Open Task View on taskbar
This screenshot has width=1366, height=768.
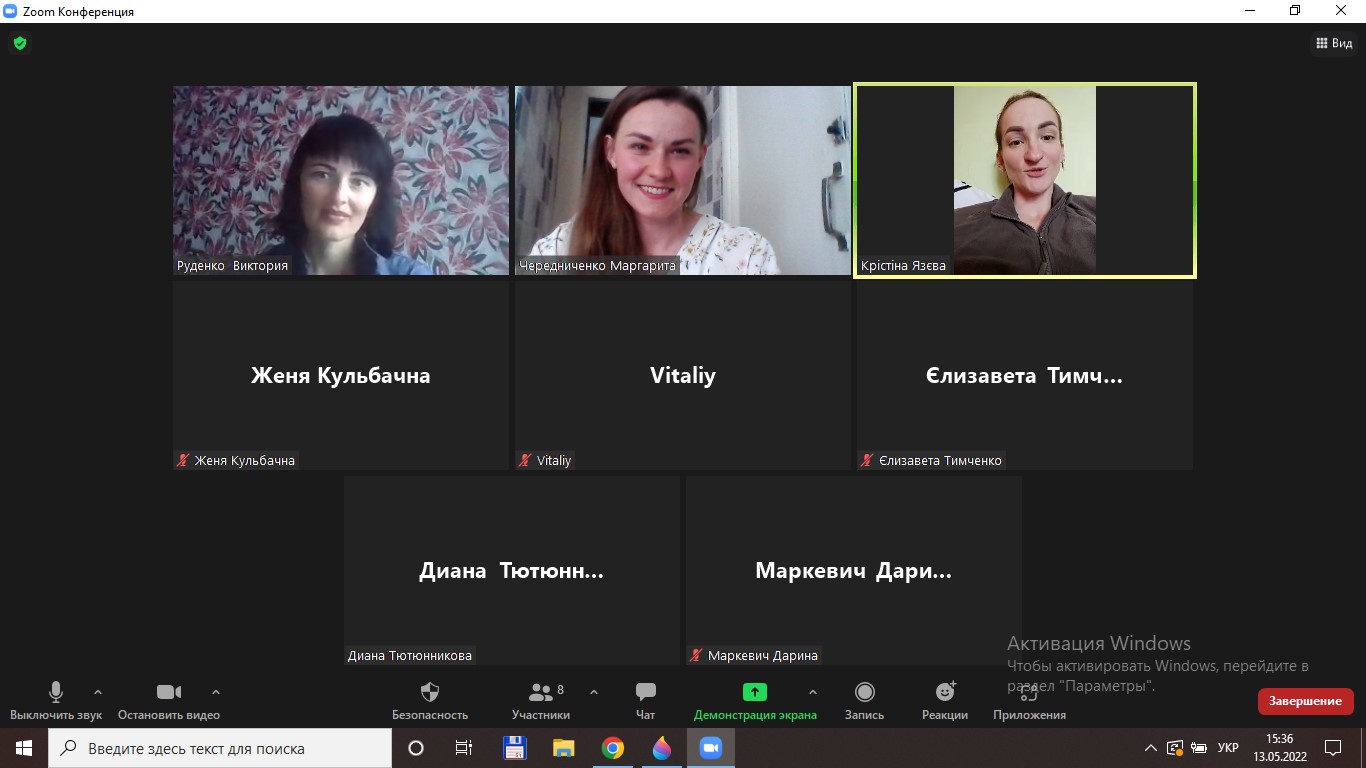[x=464, y=748]
